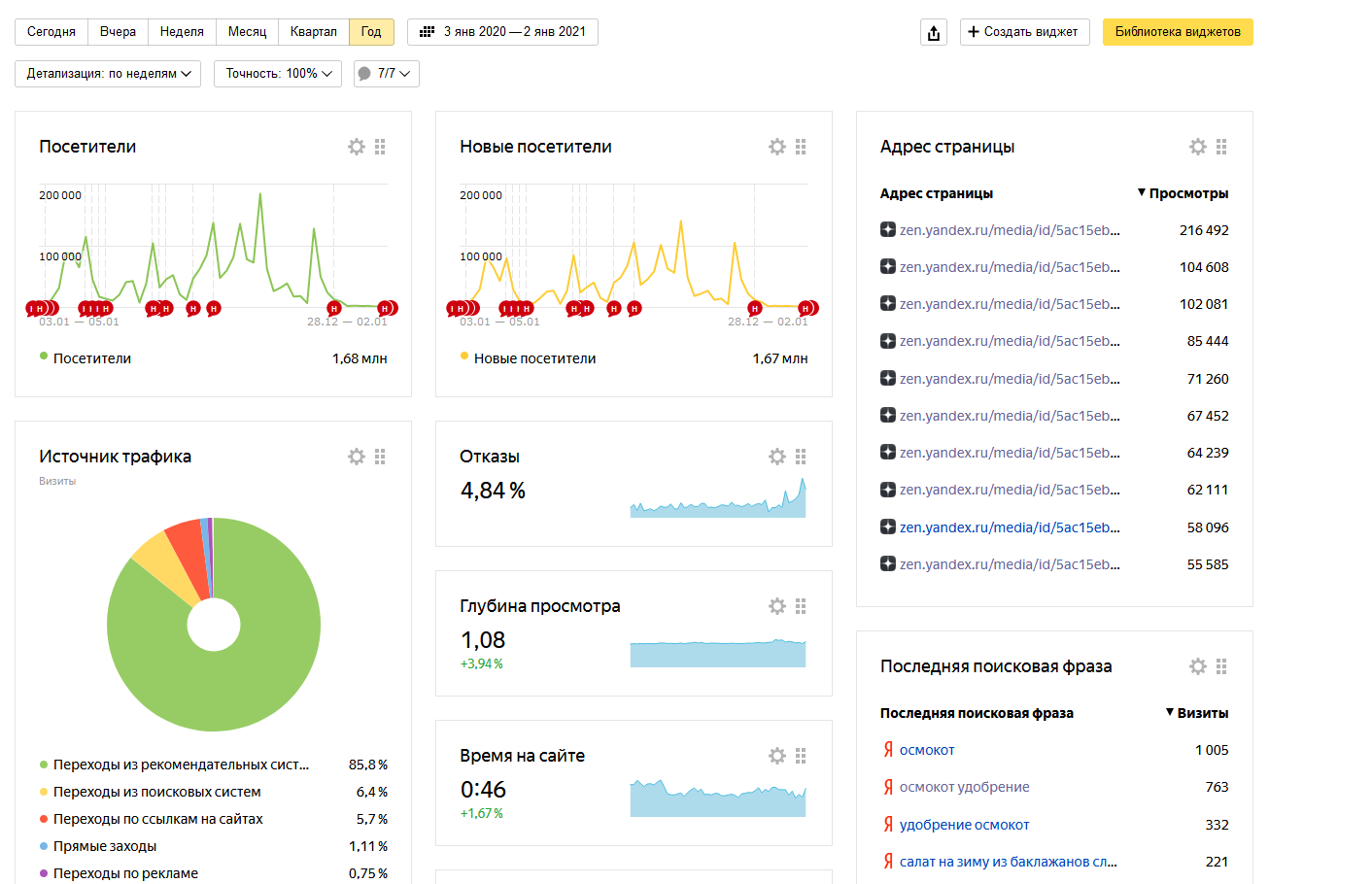
Task: Click drag handle of Последняя поисковая фраза widget
Action: pyautogui.click(x=1221, y=666)
